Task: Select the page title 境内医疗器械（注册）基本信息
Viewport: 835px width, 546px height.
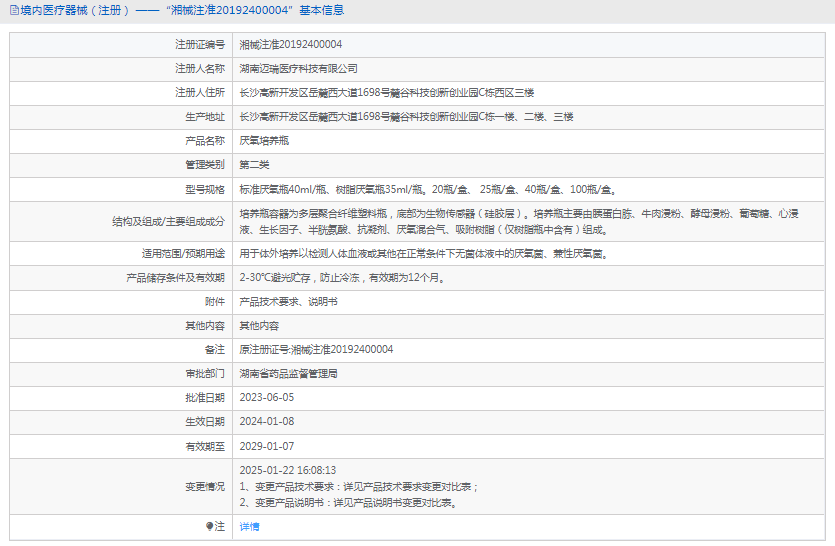Action: [182, 10]
